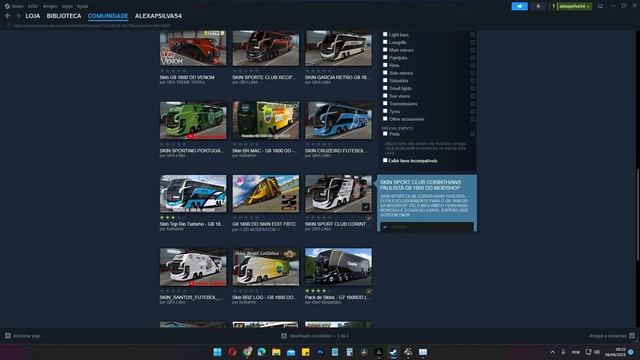Check the Paintjobs filter

[385, 58]
